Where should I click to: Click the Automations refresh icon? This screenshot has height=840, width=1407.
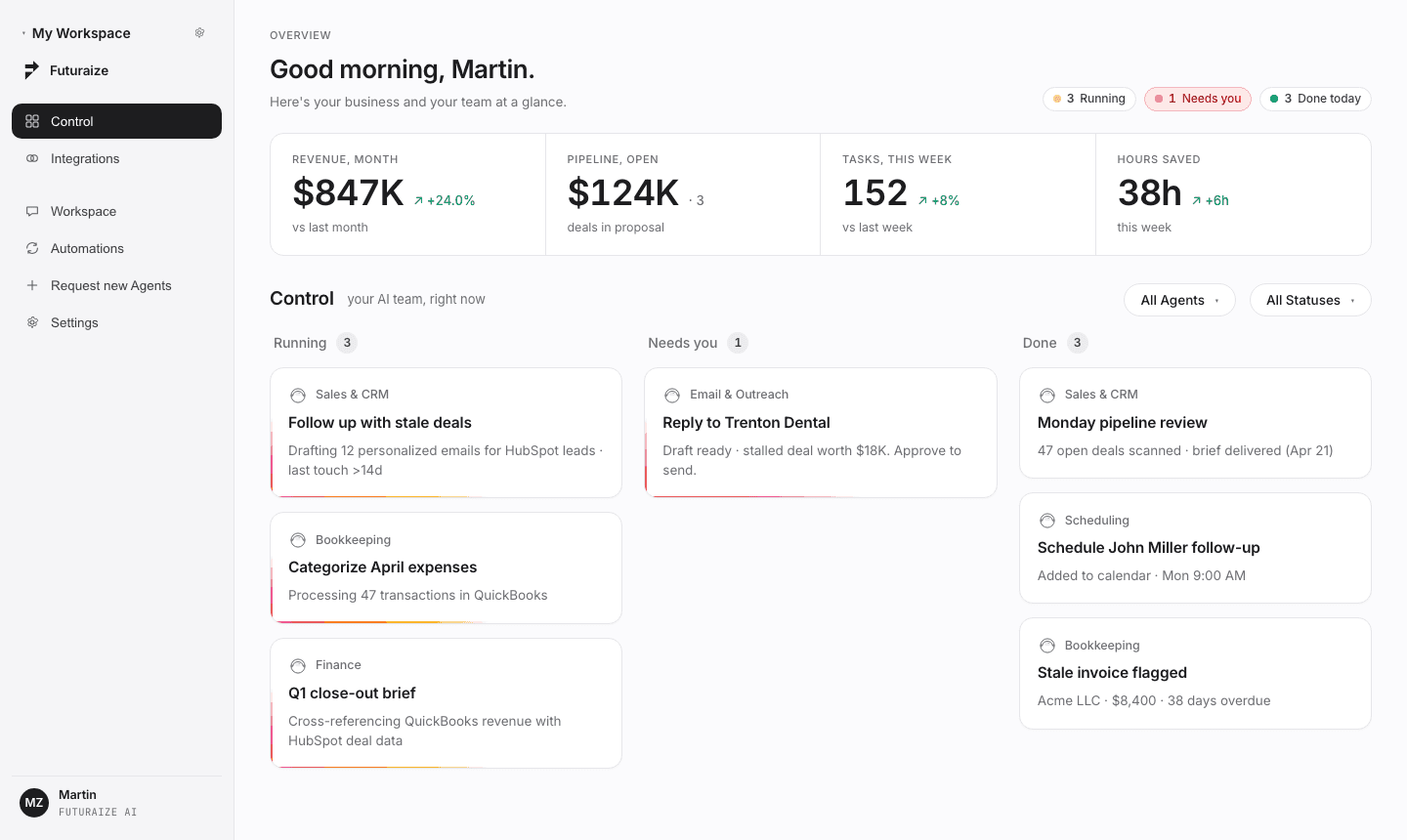[x=32, y=248]
